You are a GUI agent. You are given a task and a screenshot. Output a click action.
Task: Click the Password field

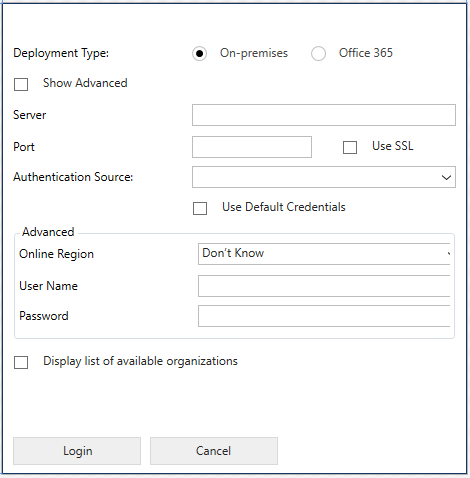pyautogui.click(x=324, y=316)
